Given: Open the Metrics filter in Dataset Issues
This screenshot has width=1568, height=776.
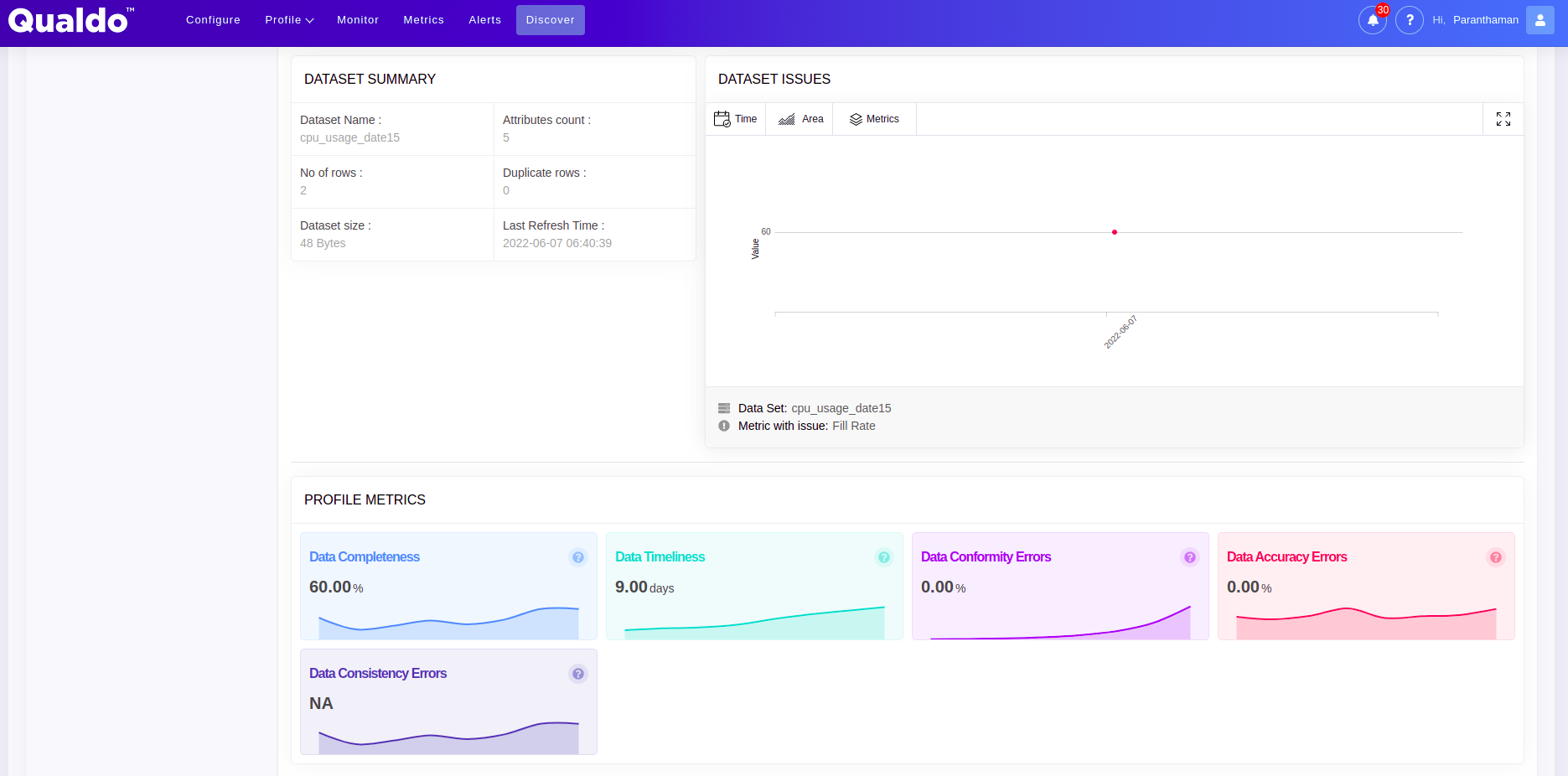Looking at the screenshot, I should [874, 119].
